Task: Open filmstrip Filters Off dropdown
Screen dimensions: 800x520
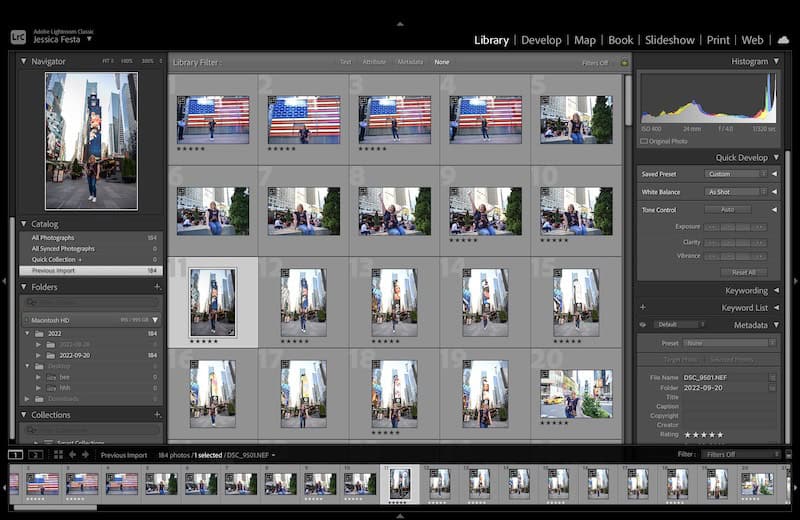Action: coord(740,454)
